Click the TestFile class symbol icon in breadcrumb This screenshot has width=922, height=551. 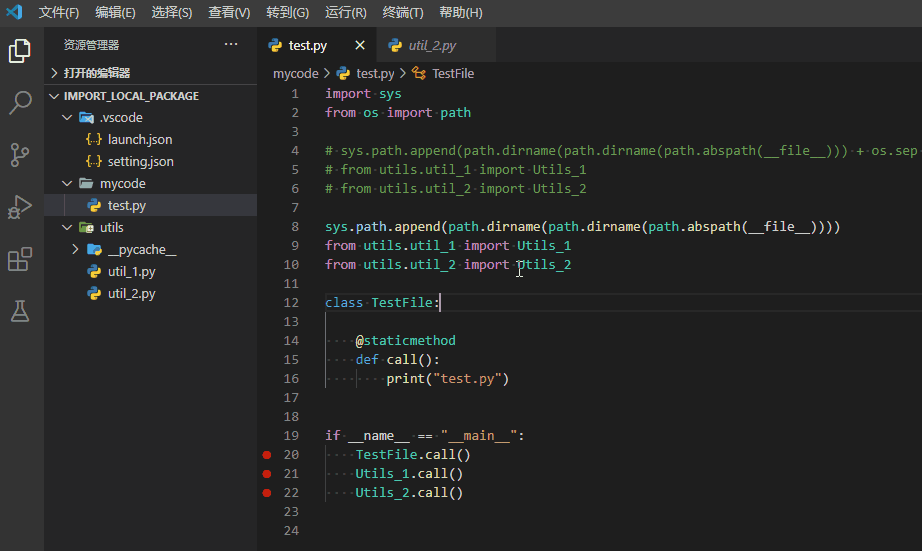[x=419, y=73]
